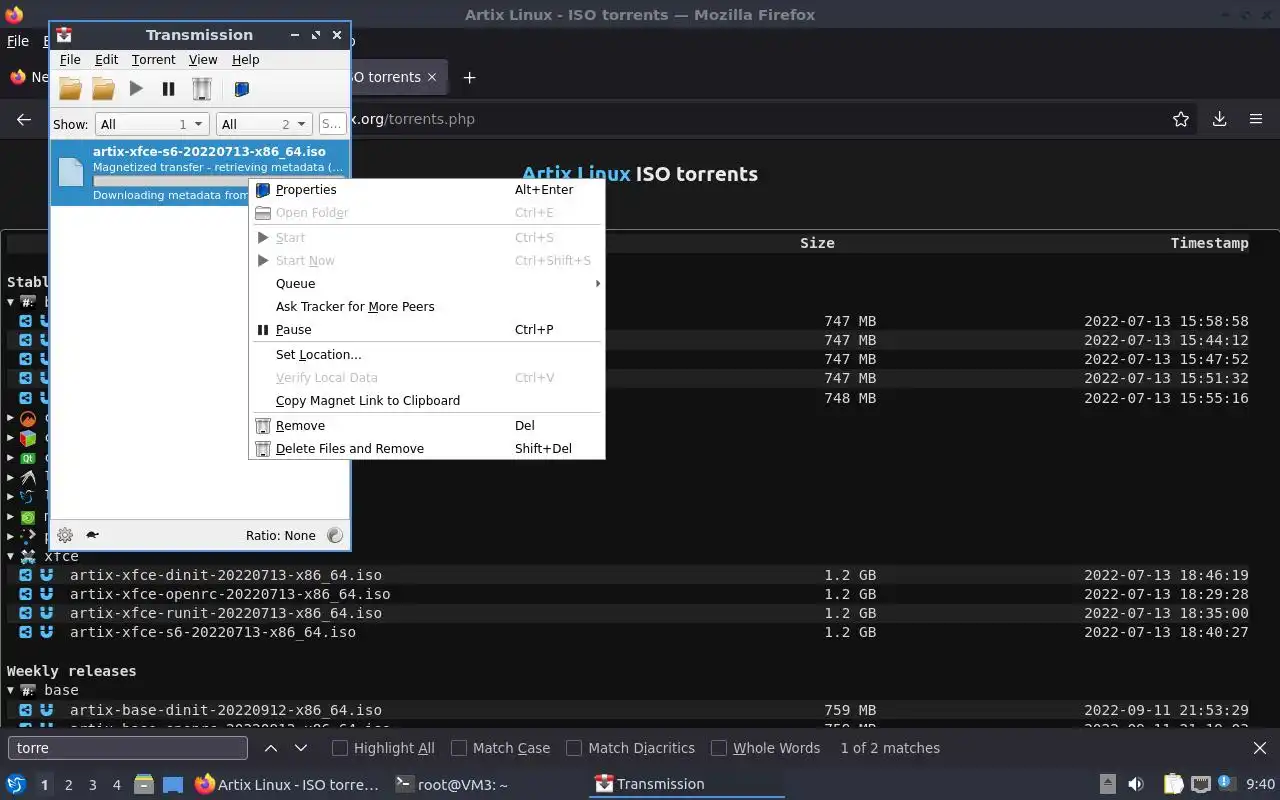Open Transmission Help menu
The height and width of the screenshot is (800, 1280).
(245, 60)
